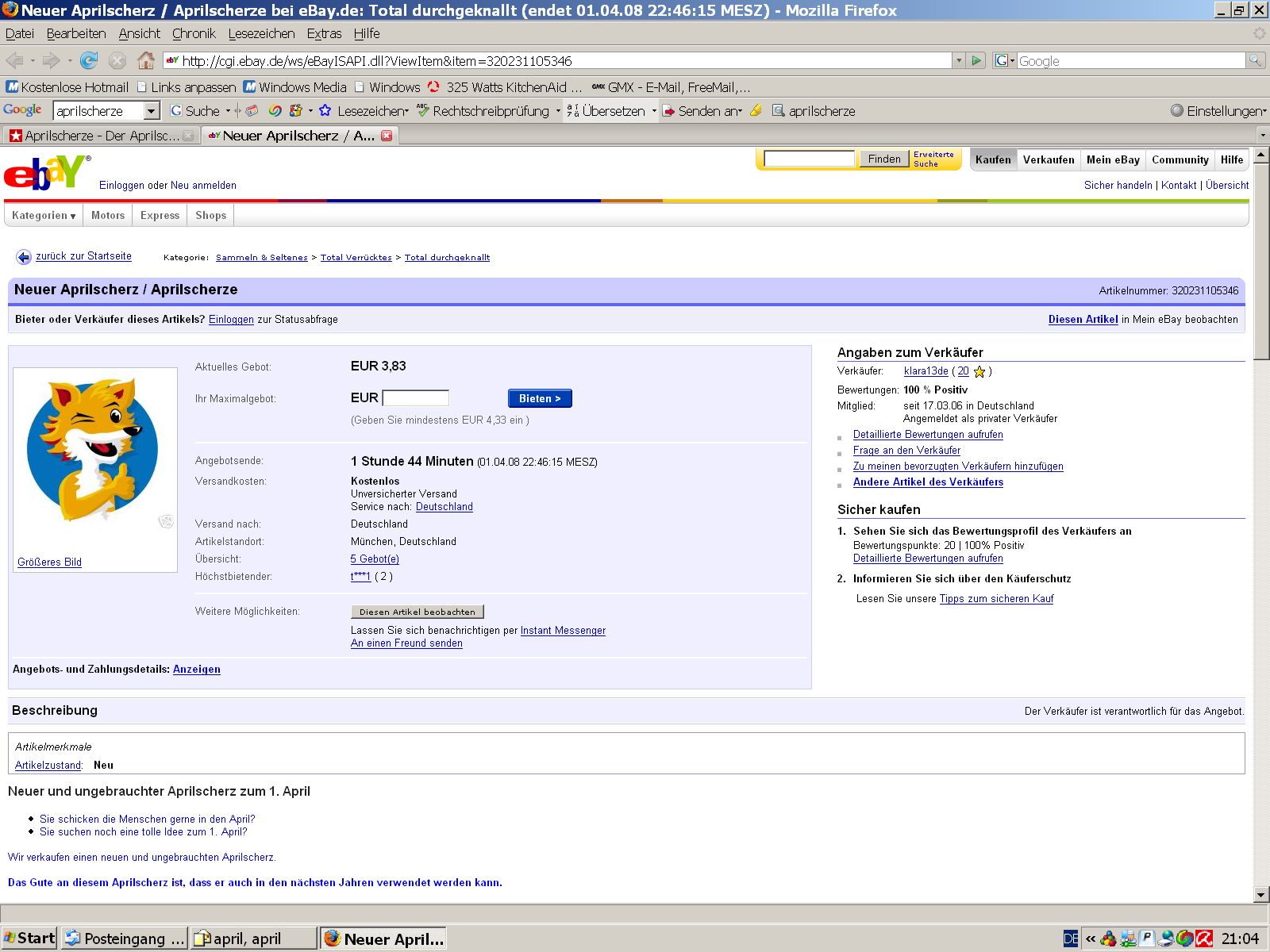The image size is (1270, 952).
Task: Click the Stop loading icon
Action: 117,60
